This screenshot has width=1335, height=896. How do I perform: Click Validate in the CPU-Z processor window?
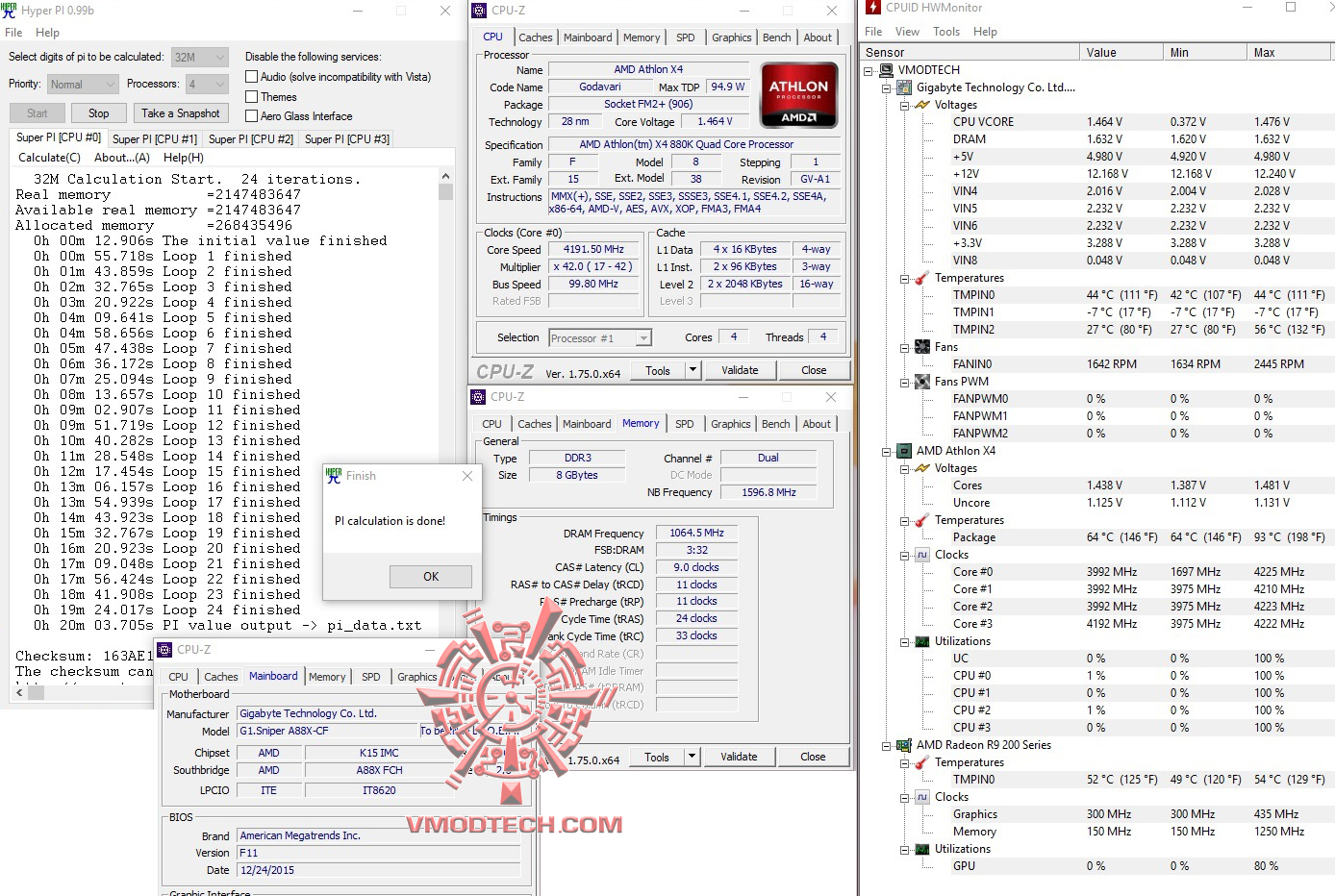coord(740,370)
